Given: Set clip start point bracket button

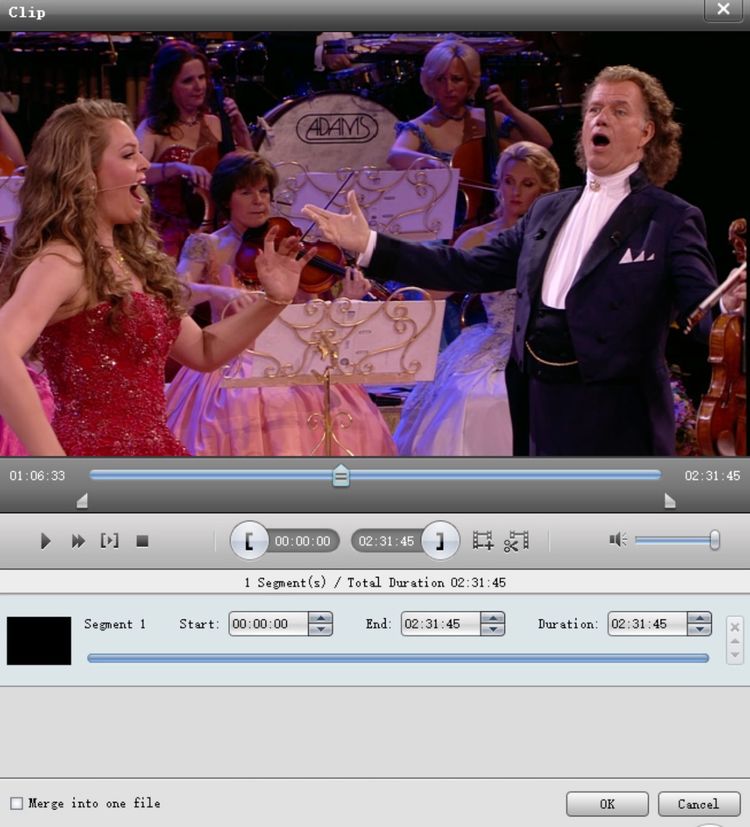Looking at the screenshot, I should (x=248, y=541).
